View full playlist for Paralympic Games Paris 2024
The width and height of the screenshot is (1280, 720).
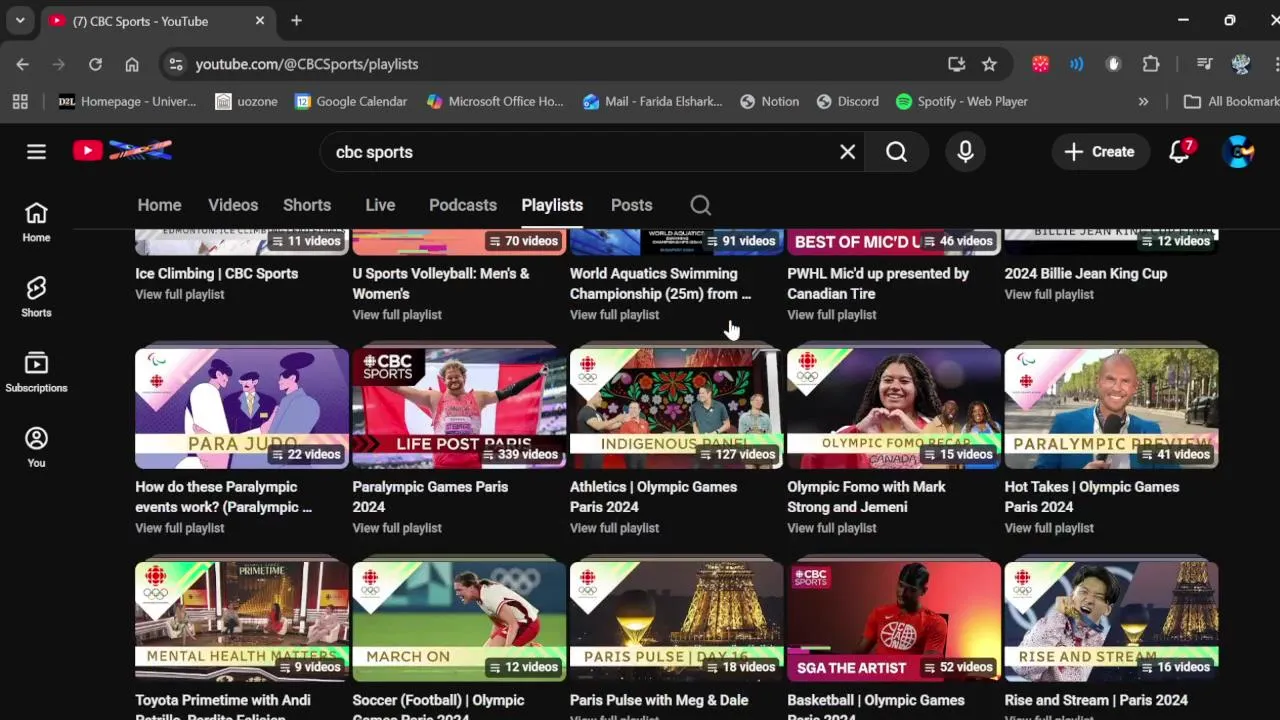pos(397,528)
